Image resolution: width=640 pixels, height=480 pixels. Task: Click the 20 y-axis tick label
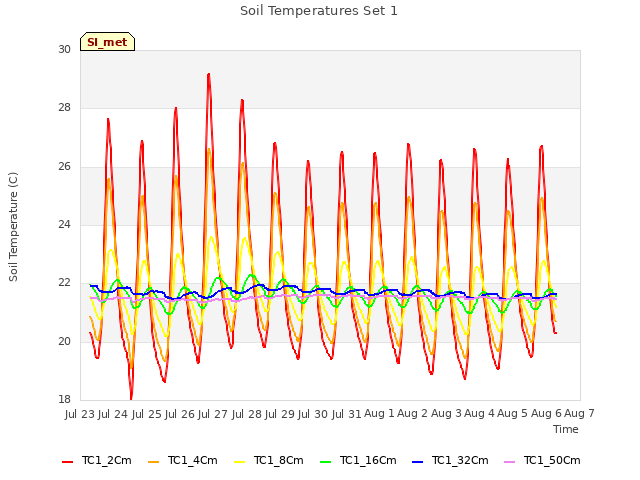64,342
